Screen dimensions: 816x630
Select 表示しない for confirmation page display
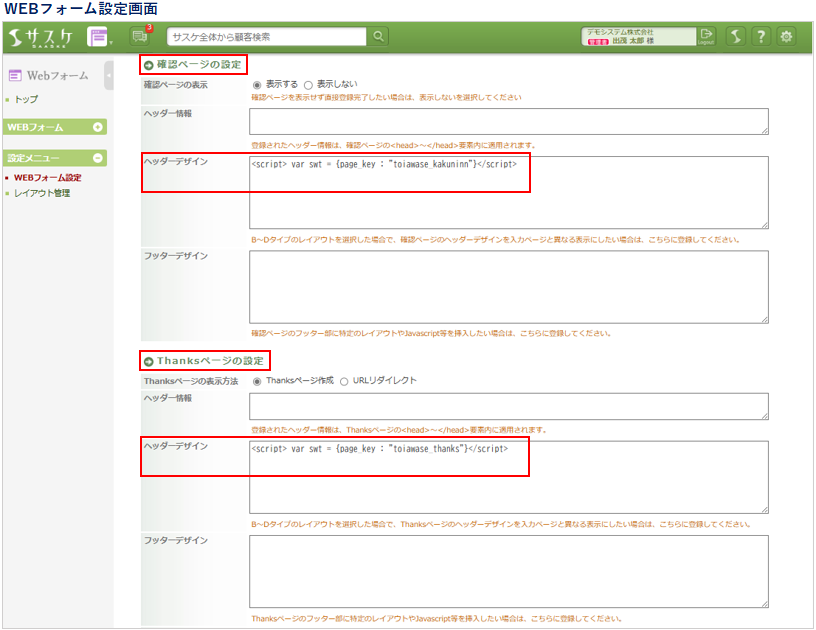point(308,85)
